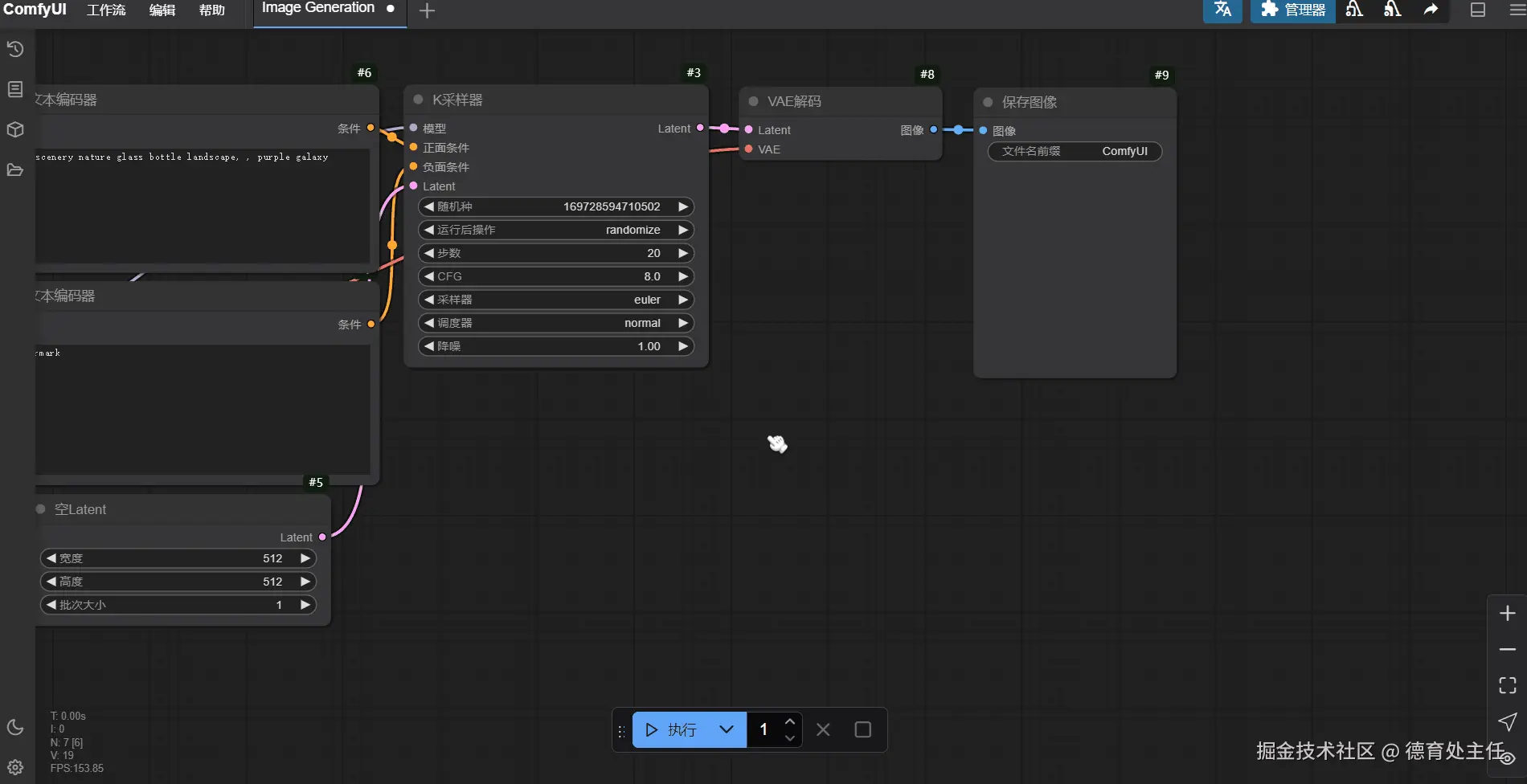Click the translate language icon

pos(1222,10)
